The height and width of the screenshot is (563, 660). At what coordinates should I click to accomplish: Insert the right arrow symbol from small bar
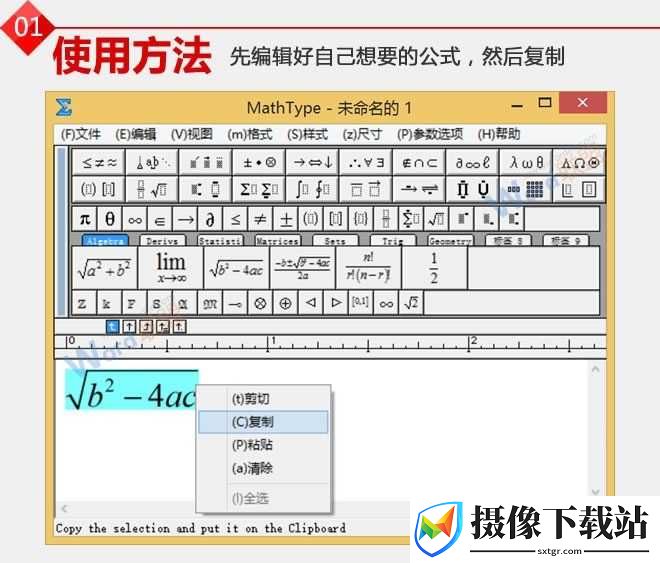point(185,219)
